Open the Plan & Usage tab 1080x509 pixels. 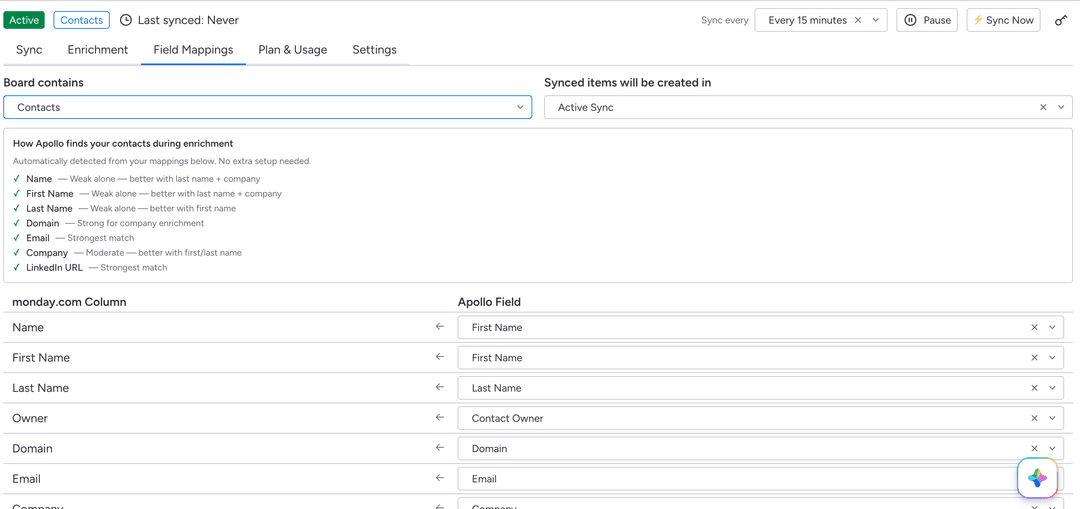(293, 50)
